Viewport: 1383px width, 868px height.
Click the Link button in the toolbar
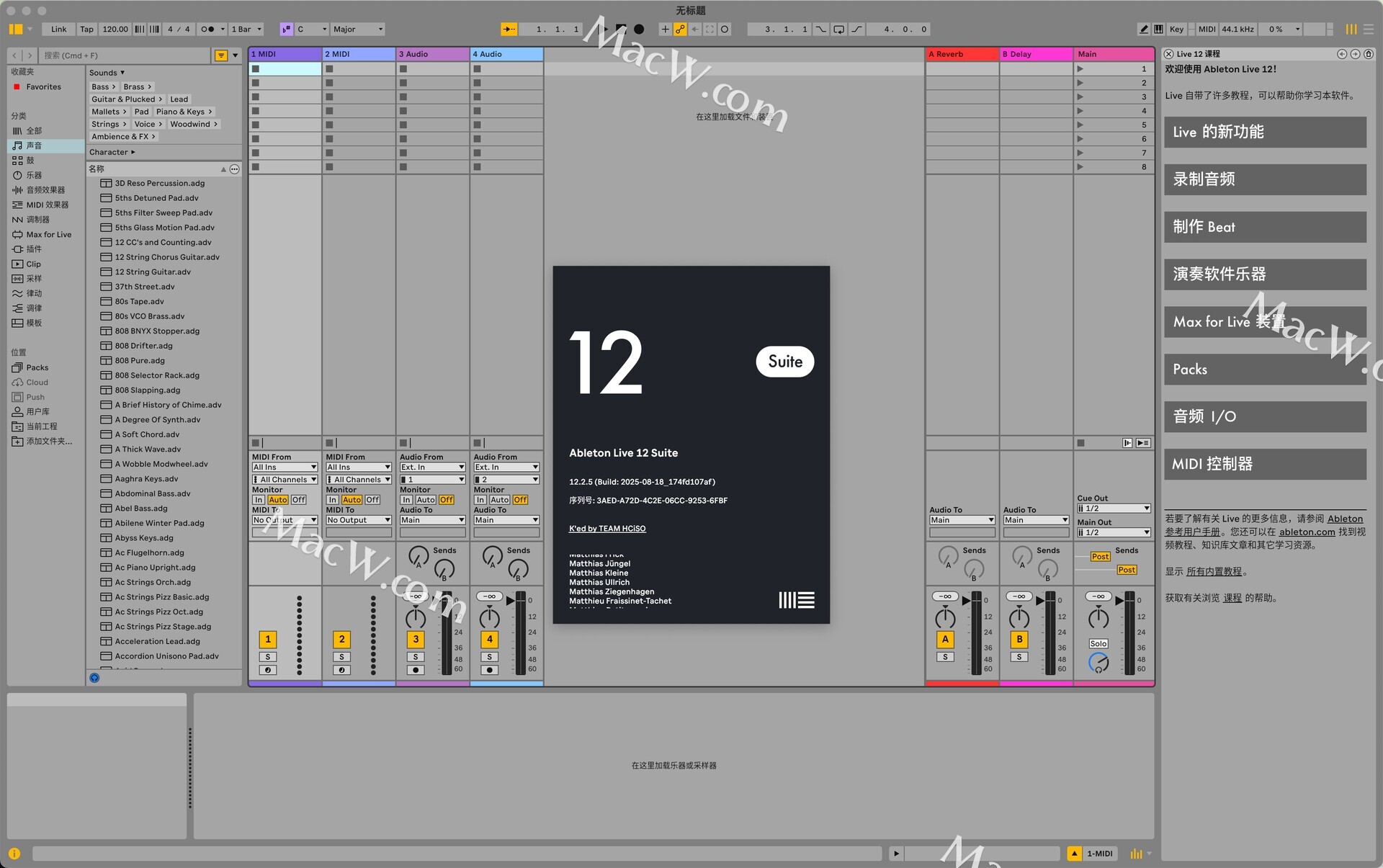click(59, 30)
